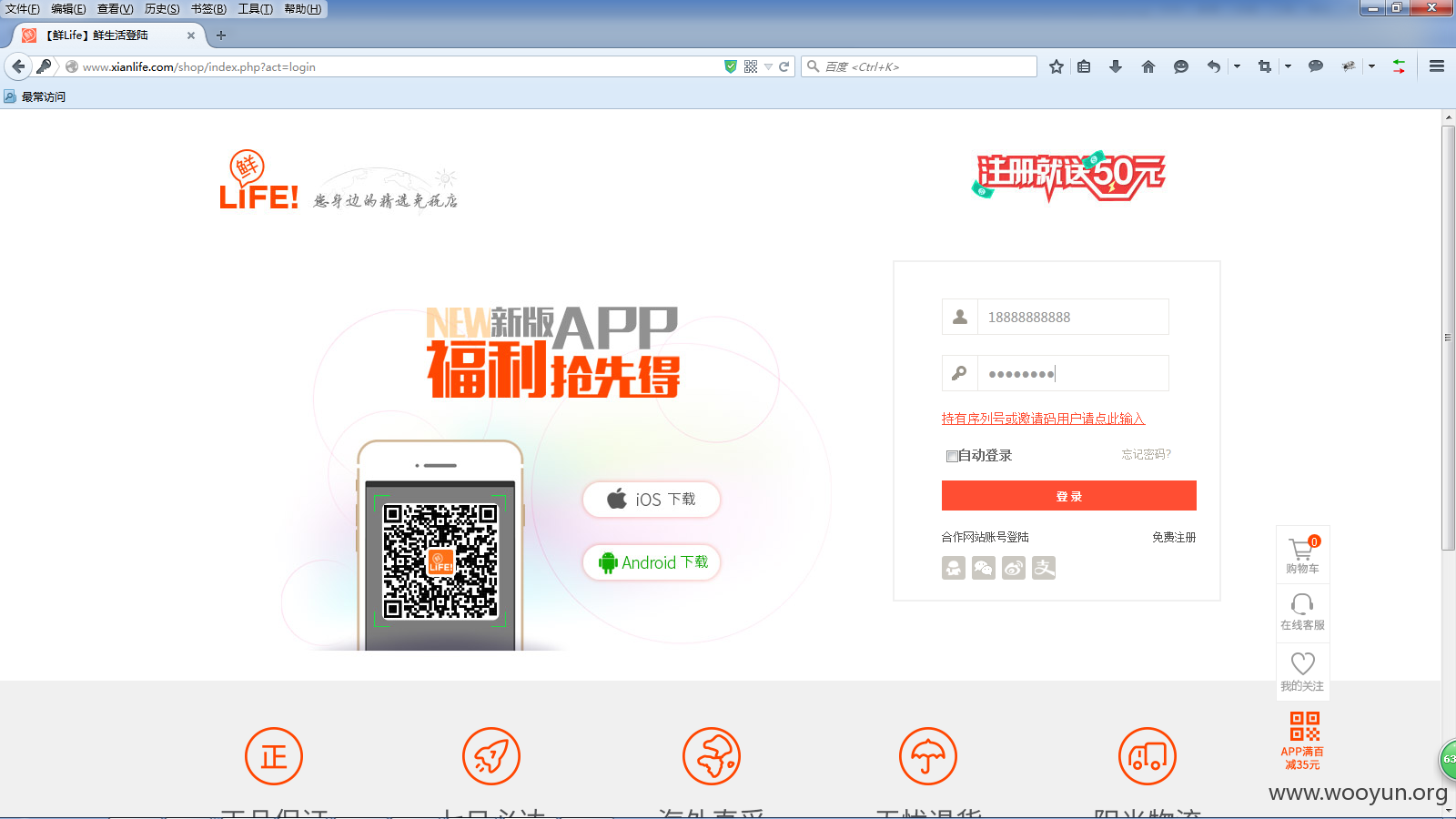Open the 文件(F) menu

click(23, 9)
